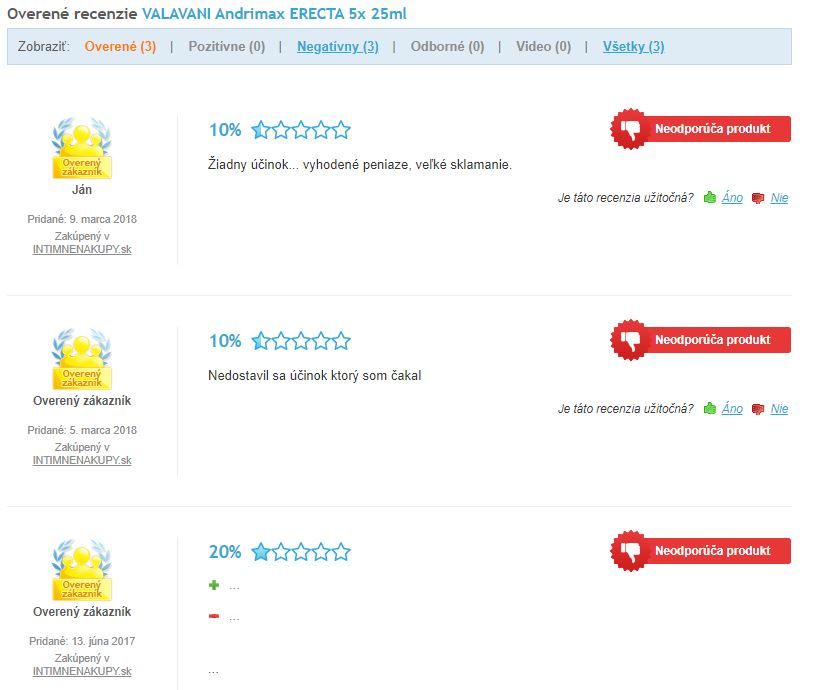
Task: Click Neodporúča produkt badge on Ján's review
Action: pos(701,129)
